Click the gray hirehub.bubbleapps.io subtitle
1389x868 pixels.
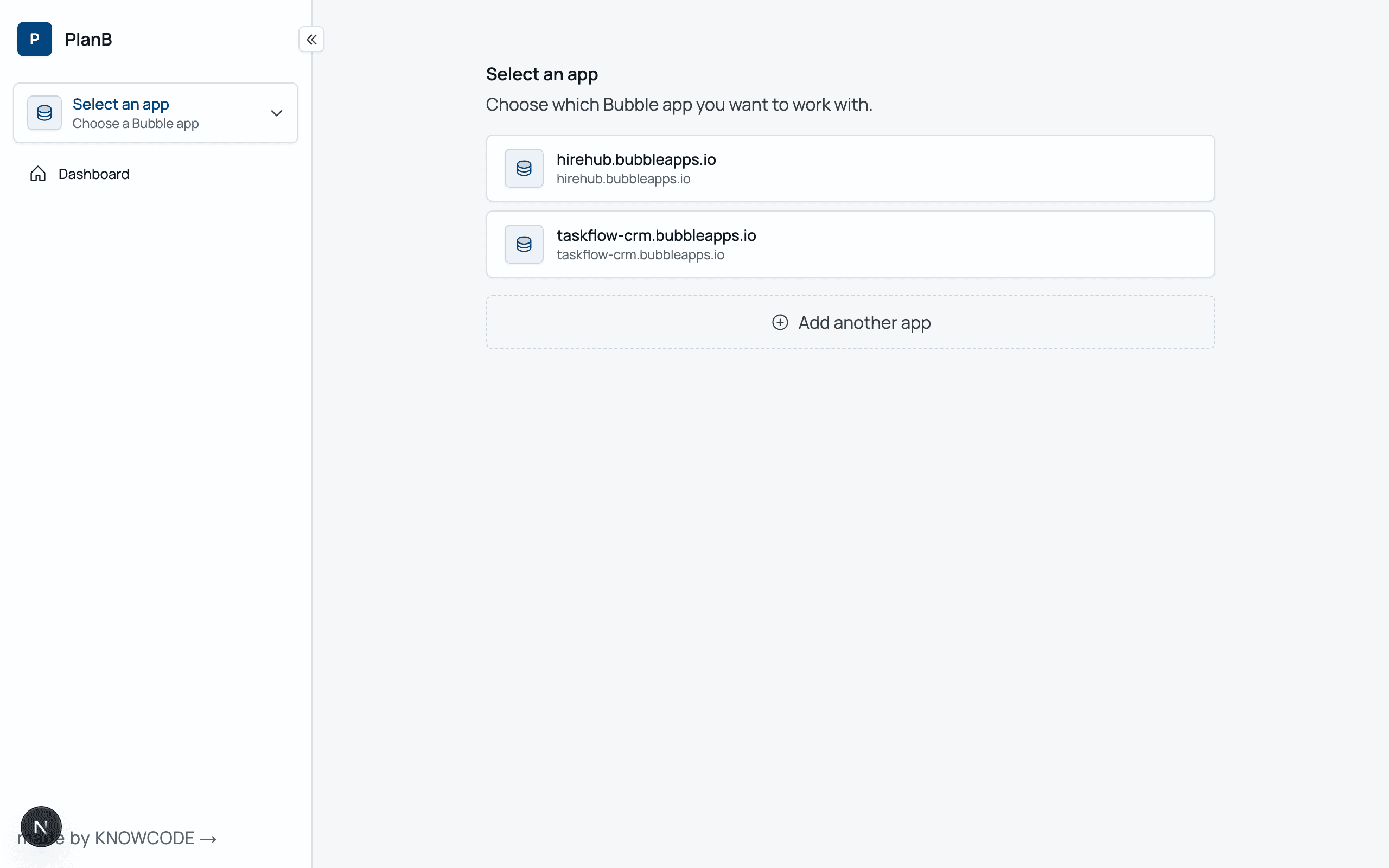[x=623, y=178]
